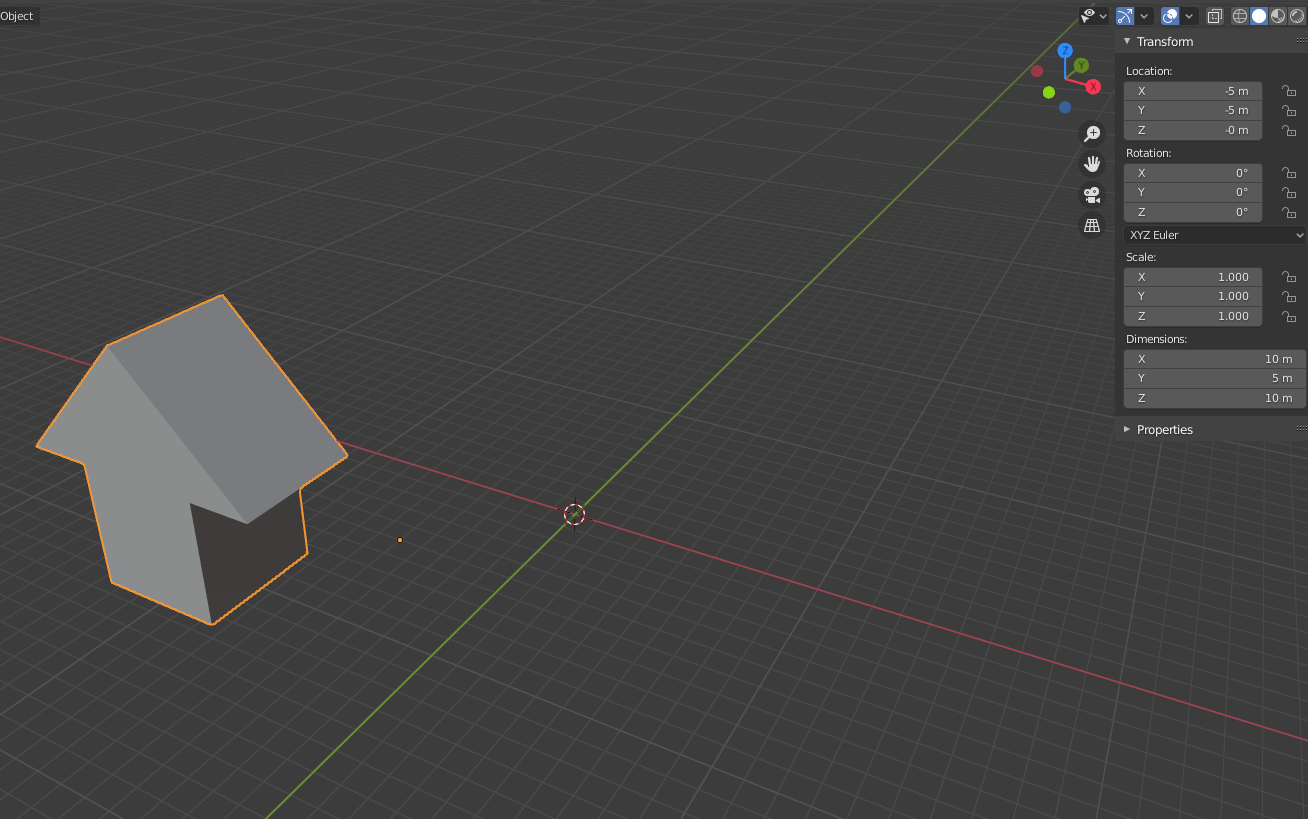Image resolution: width=1308 pixels, height=819 pixels.
Task: Lock the Rotation X value
Action: pyautogui.click(x=1289, y=173)
